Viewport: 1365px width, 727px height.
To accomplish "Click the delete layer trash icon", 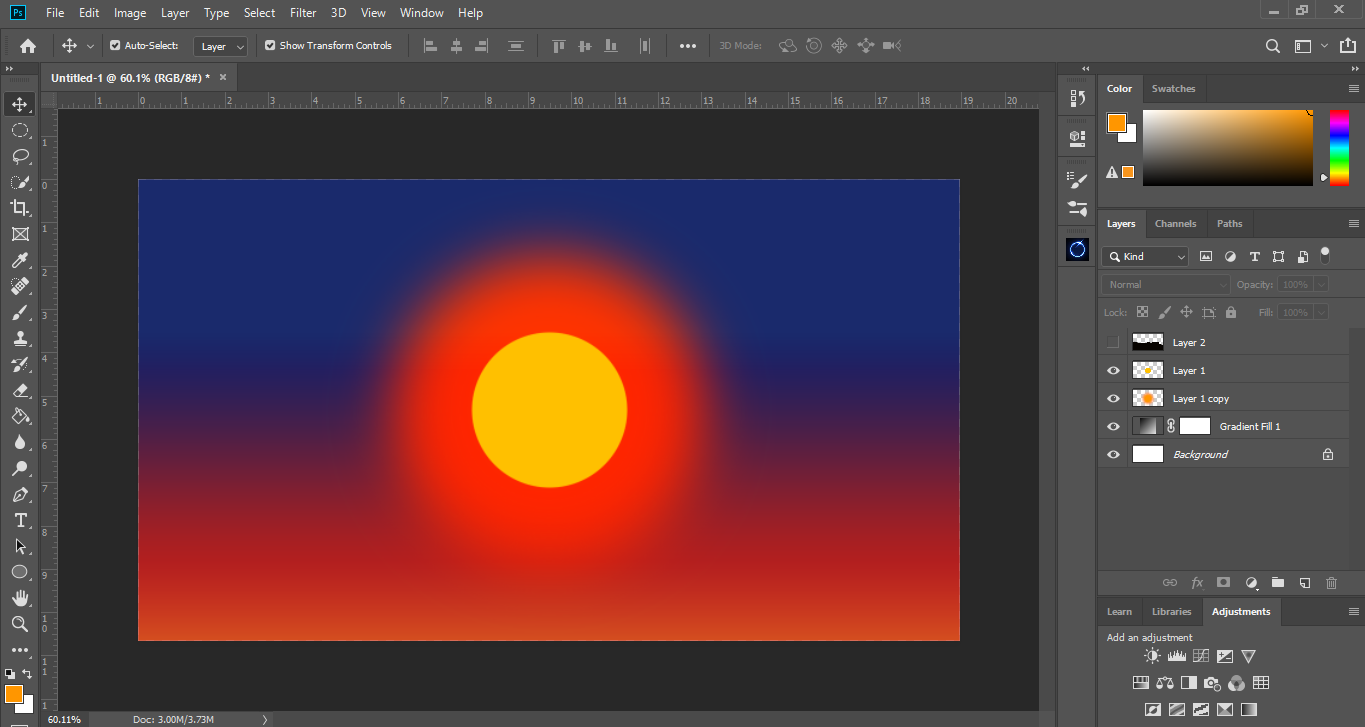I will coord(1331,582).
